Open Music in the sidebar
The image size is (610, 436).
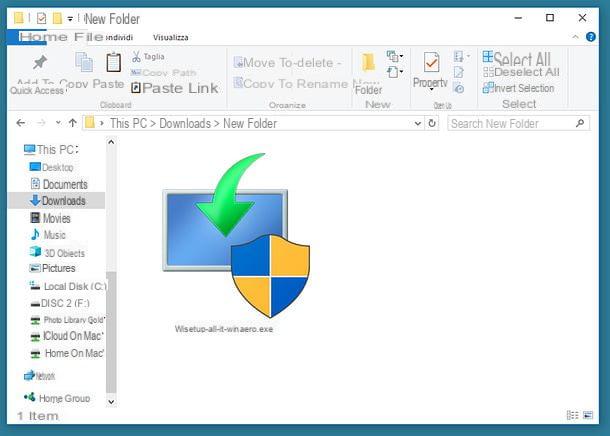tap(48, 235)
